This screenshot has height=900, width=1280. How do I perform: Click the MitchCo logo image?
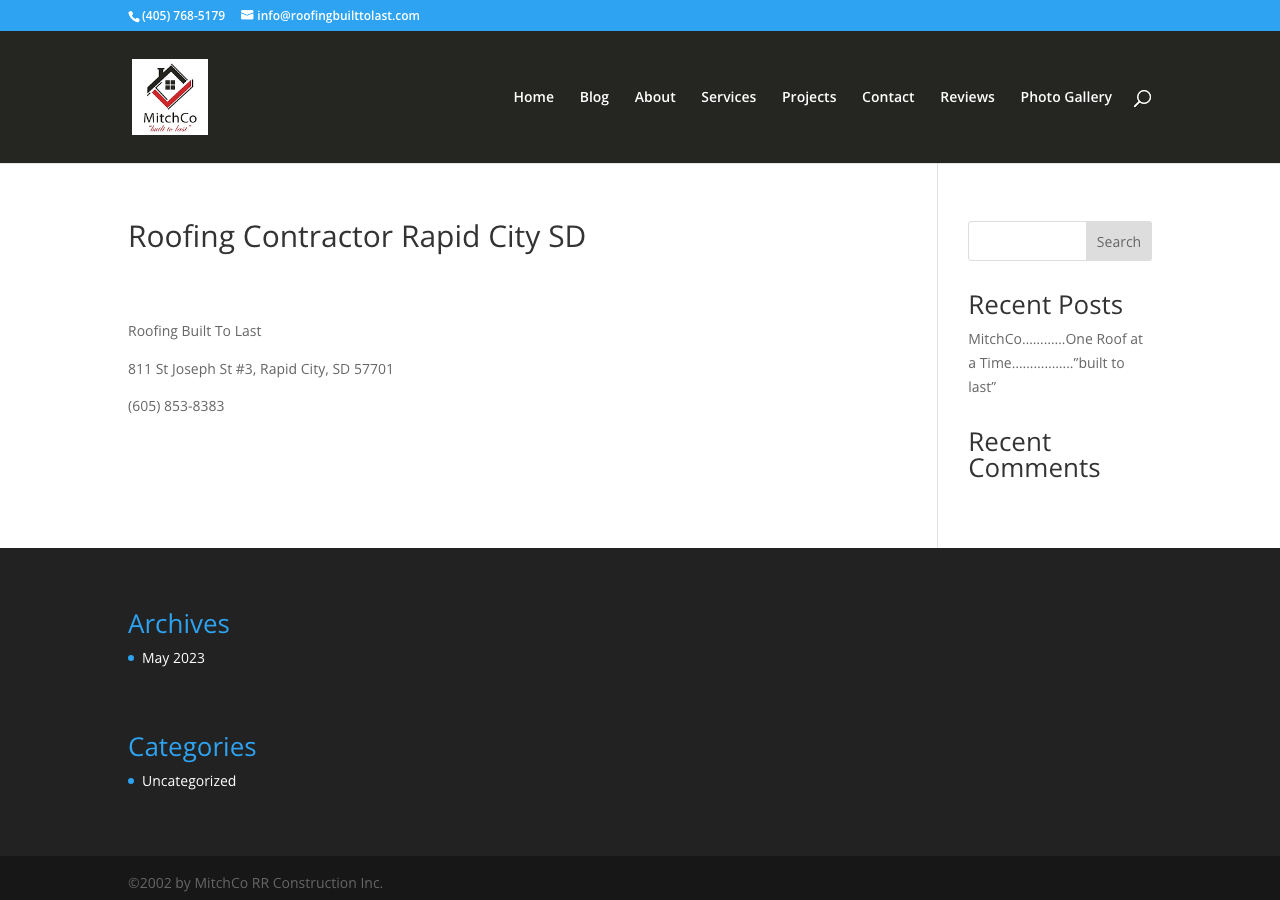click(x=170, y=97)
